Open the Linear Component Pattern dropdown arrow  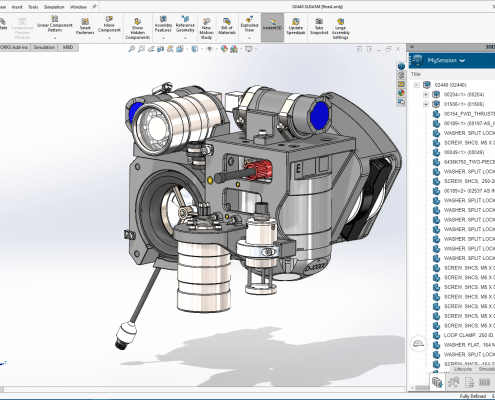(x=55, y=38)
